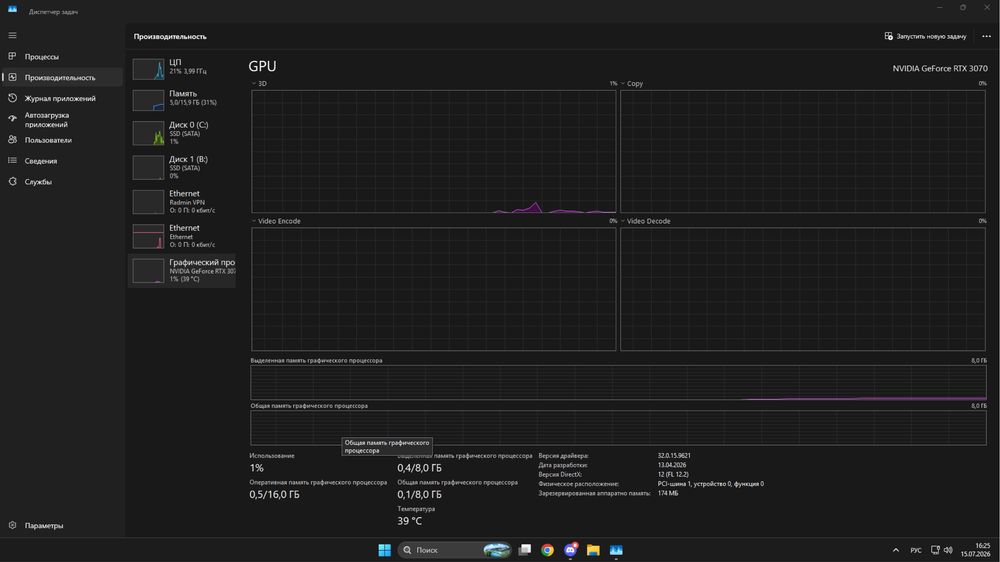
Task: Open the Windows Start menu
Action: tap(385, 550)
